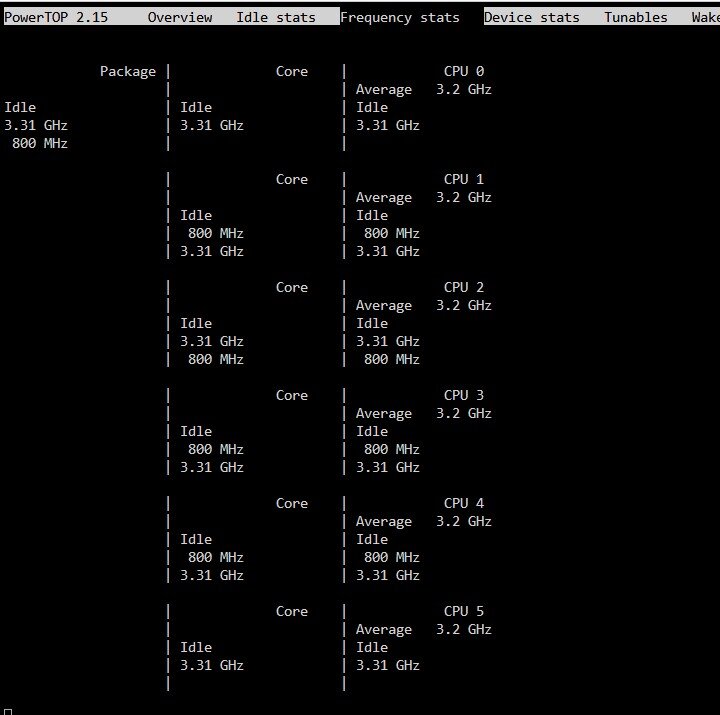The width and height of the screenshot is (720, 715).
Task: Click the Core header beside CPU 0
Action: click(x=292, y=71)
